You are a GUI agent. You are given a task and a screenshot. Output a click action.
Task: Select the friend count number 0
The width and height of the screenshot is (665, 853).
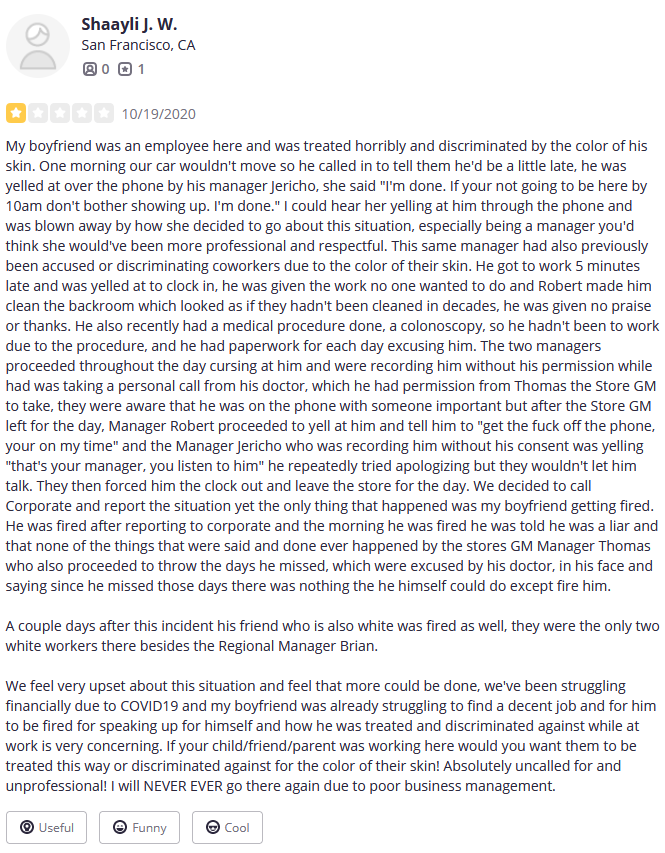pos(105,69)
